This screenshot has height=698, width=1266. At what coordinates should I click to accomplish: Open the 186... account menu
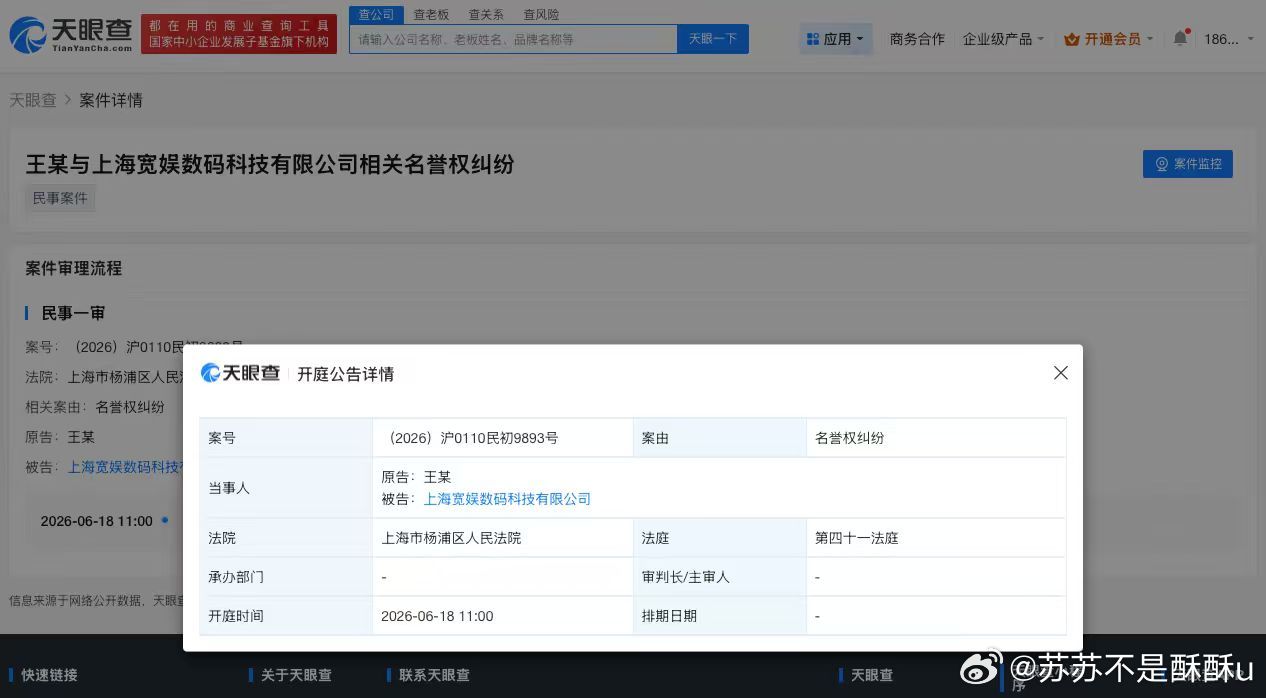(x=1228, y=39)
